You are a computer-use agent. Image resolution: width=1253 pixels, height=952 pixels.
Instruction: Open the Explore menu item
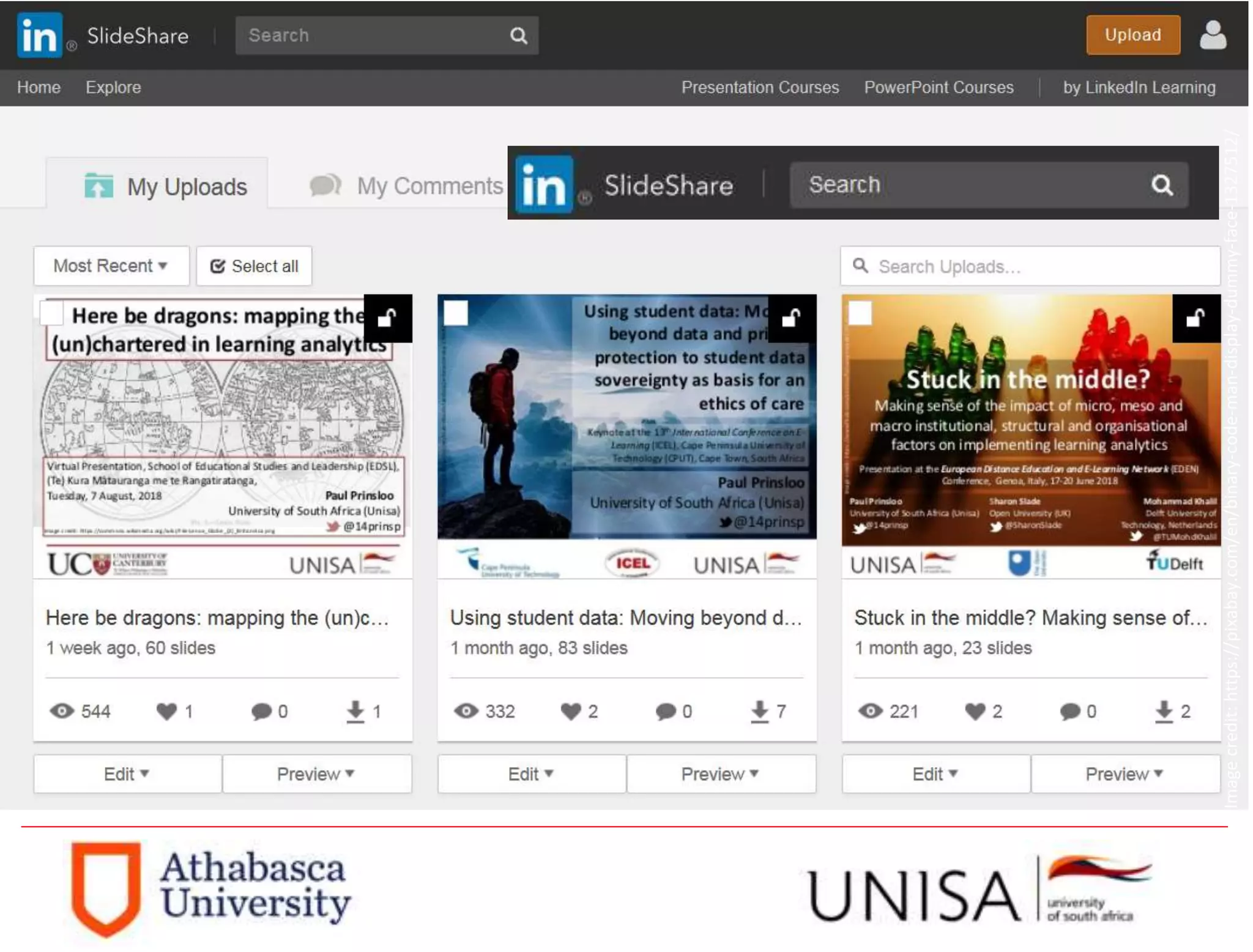[113, 87]
